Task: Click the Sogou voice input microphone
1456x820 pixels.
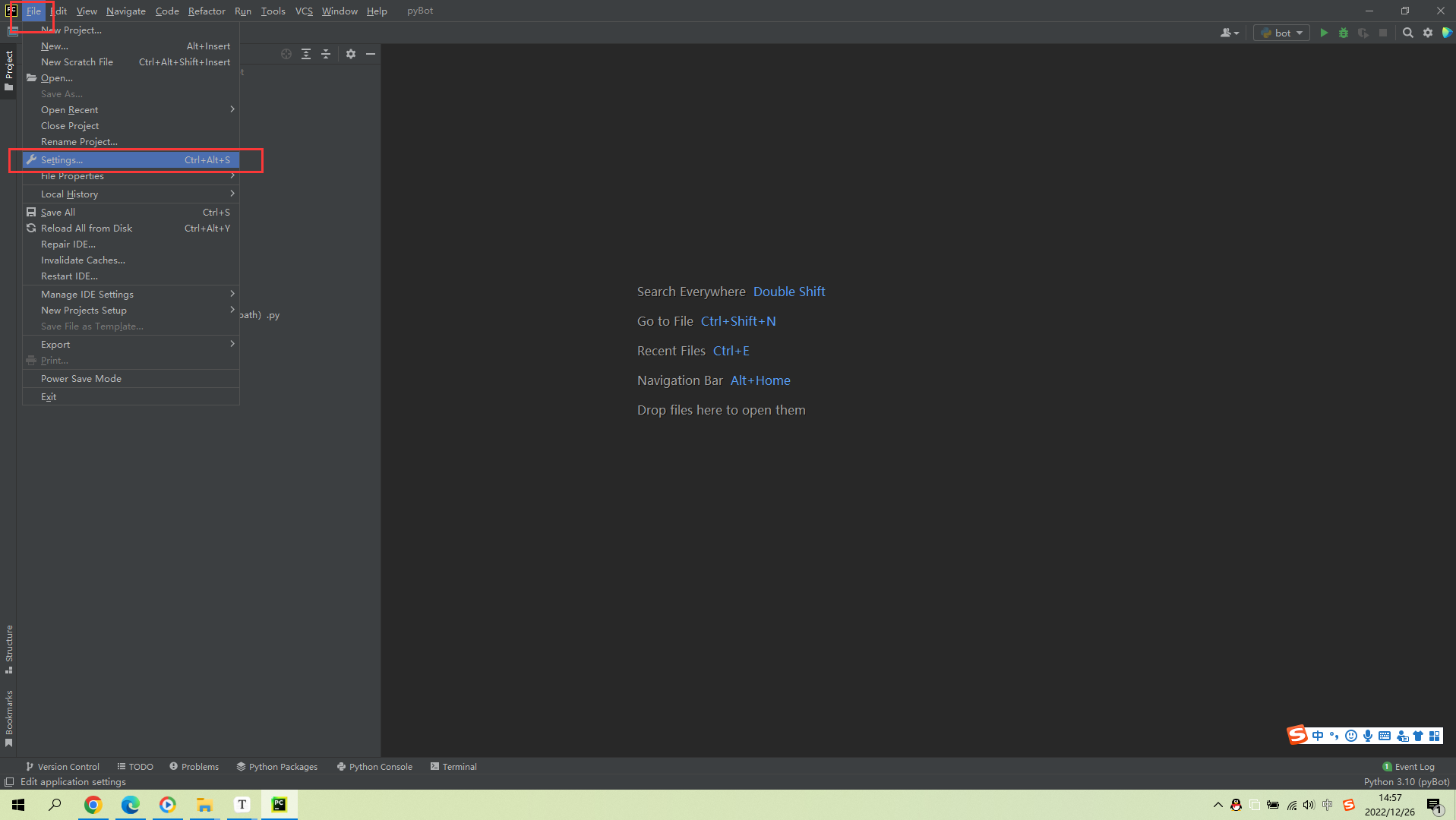Action: [1368, 736]
